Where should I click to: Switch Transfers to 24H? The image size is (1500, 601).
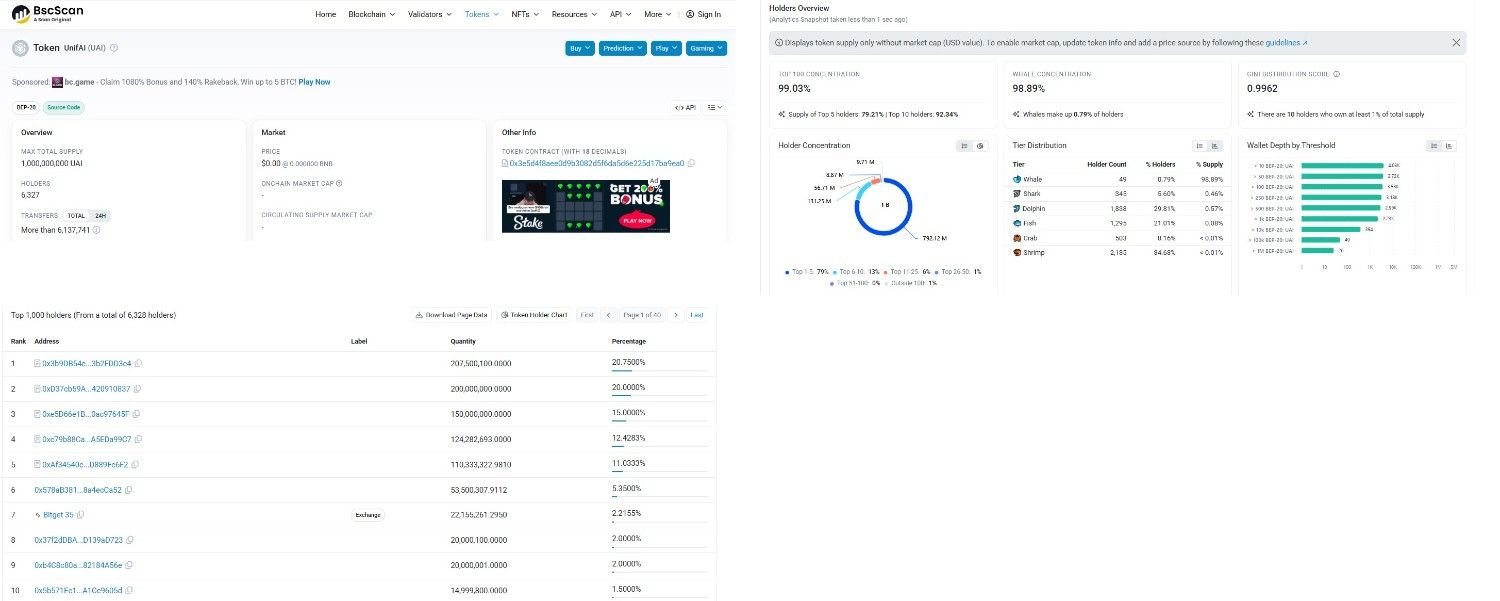(100, 216)
